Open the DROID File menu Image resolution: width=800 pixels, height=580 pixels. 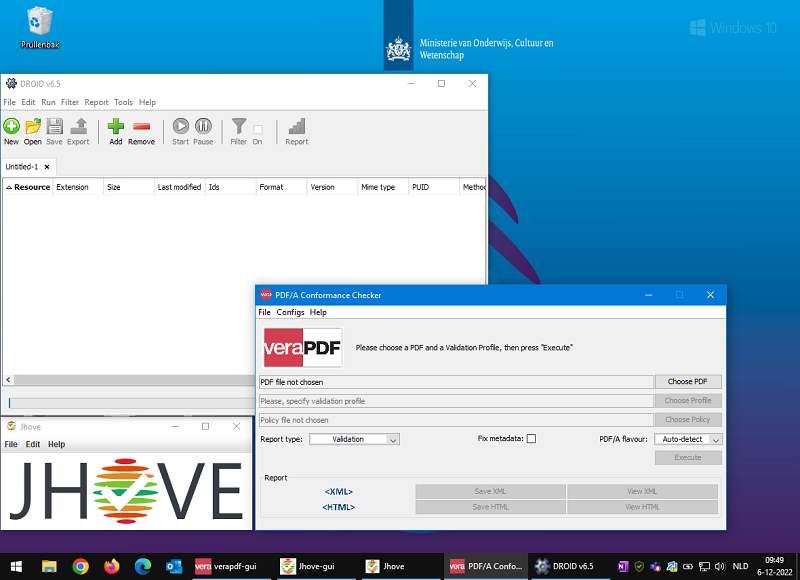tap(9, 102)
